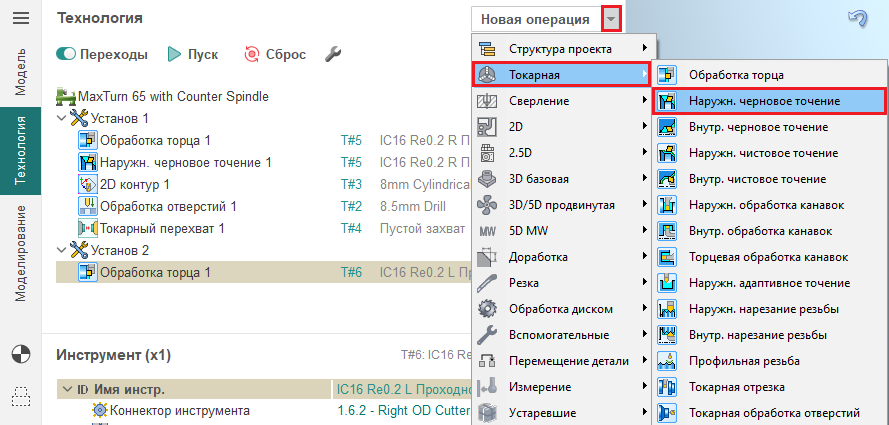Click the dashed-box icon in sidebar

coord(21,396)
